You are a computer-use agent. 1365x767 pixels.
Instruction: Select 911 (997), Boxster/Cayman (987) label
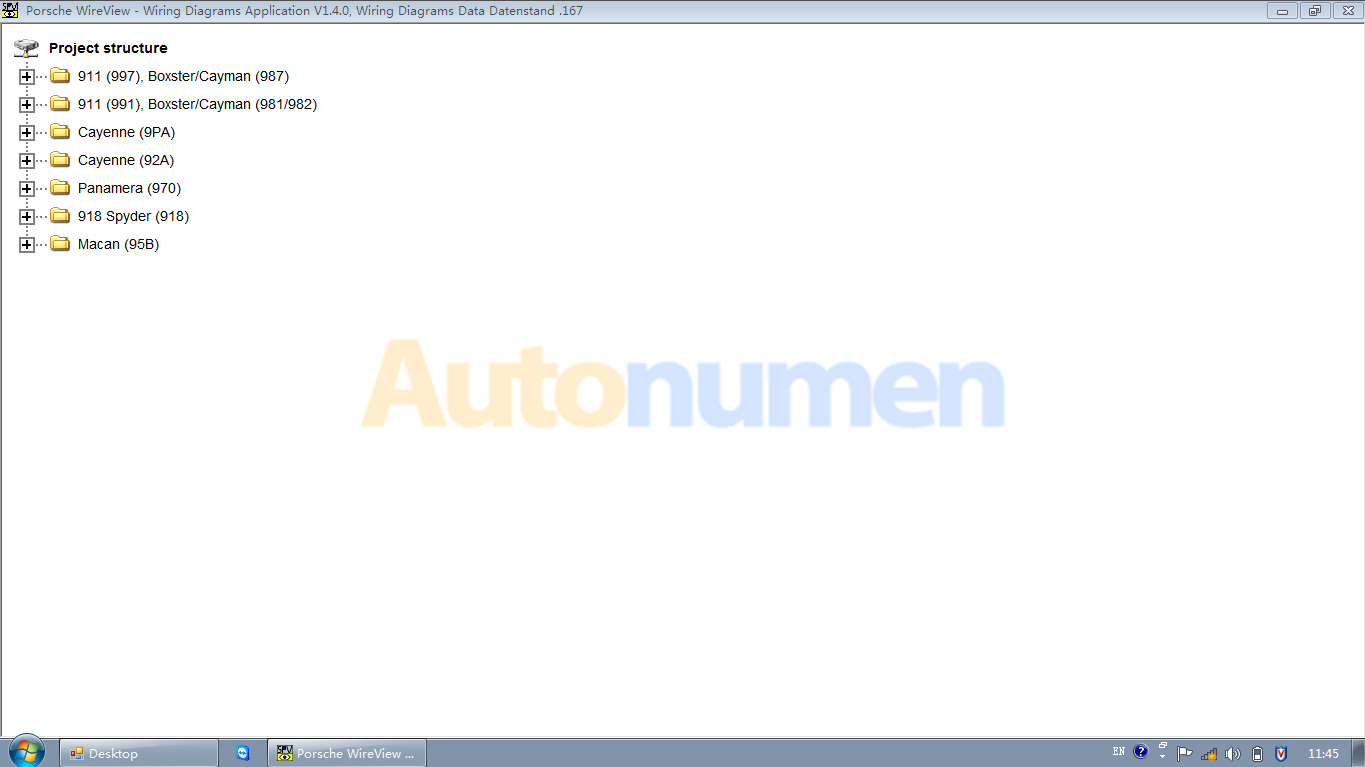[183, 76]
